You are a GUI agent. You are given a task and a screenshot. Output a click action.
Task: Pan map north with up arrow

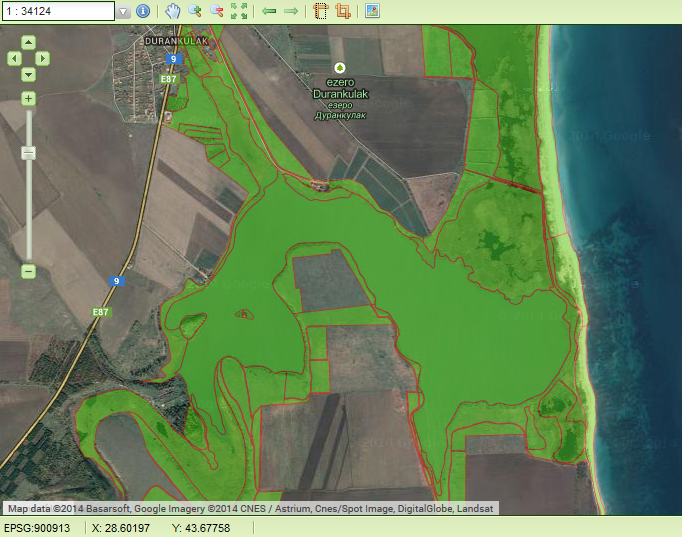point(28,43)
